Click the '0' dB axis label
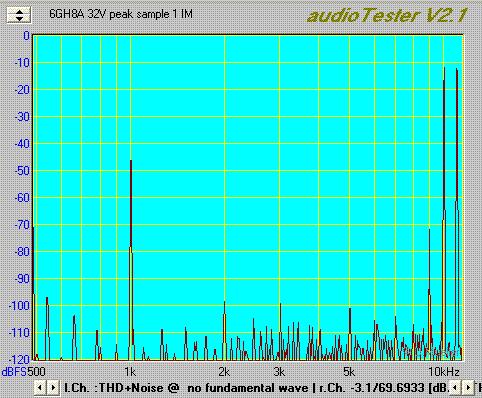Image resolution: width=482 pixels, height=398 pixels. [26, 36]
